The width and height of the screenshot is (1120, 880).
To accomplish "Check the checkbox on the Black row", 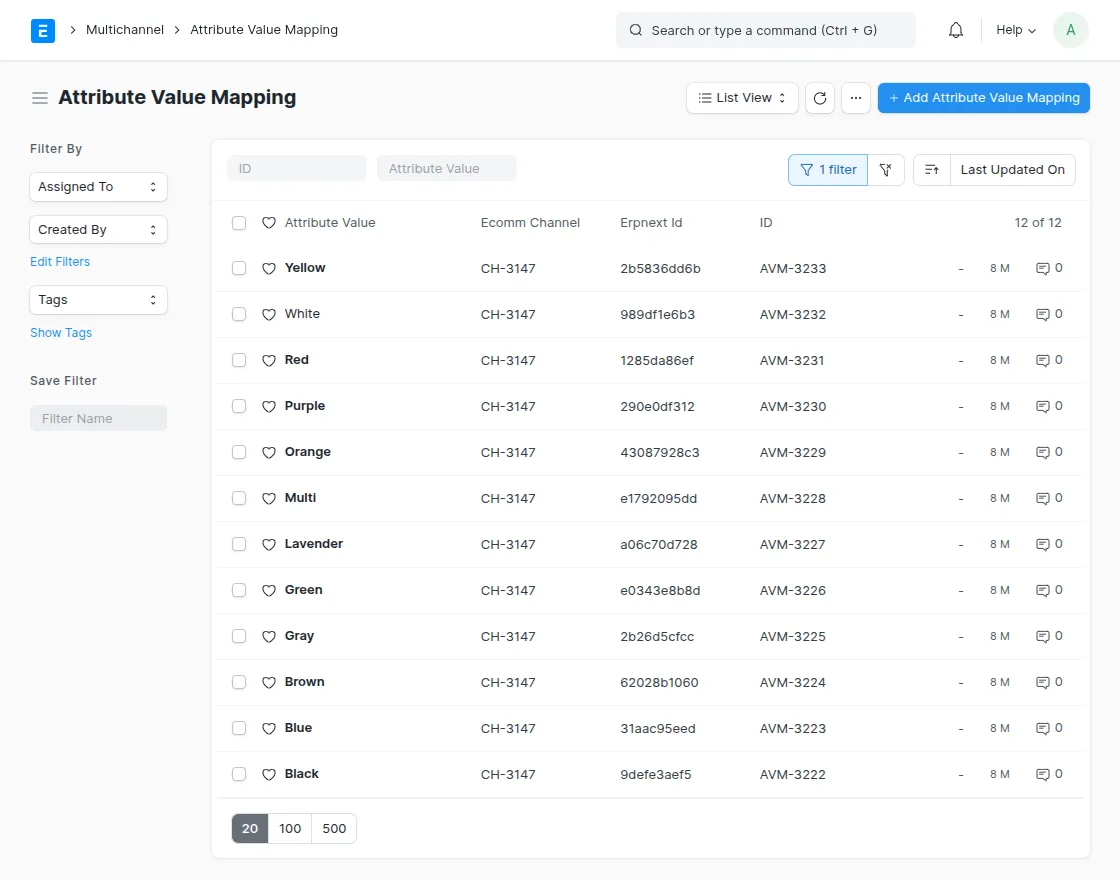I will (239, 774).
